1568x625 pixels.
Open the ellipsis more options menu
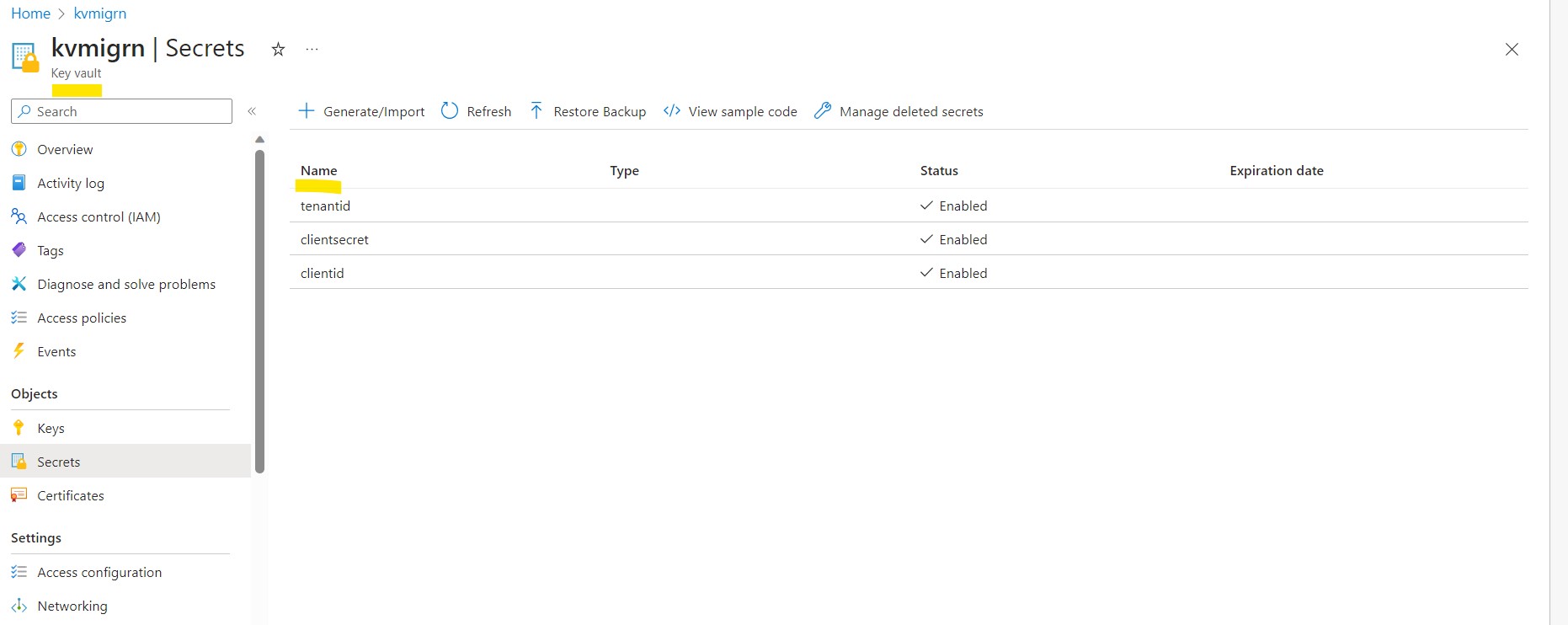[312, 49]
